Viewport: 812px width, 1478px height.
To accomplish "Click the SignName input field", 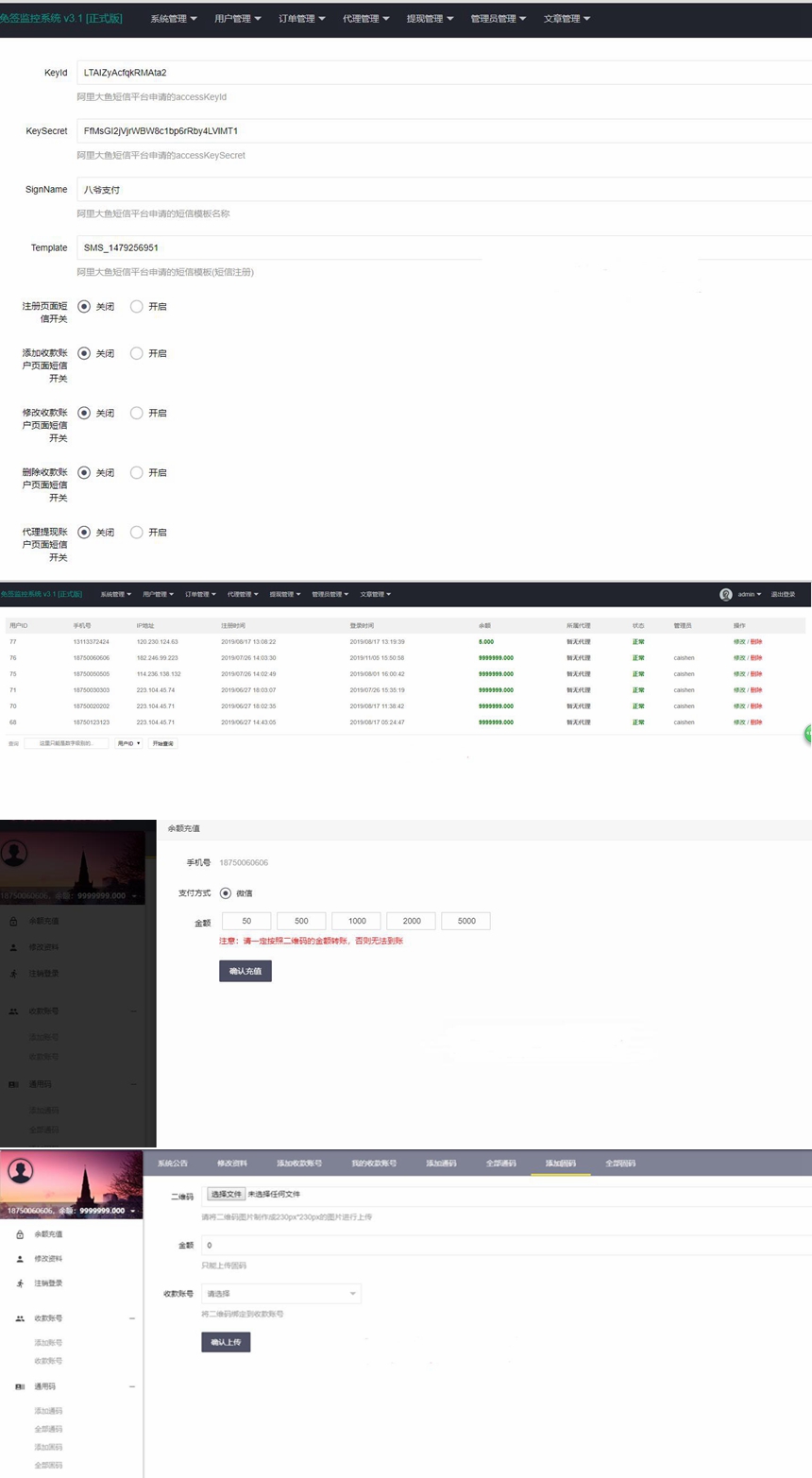I will coord(444,190).
